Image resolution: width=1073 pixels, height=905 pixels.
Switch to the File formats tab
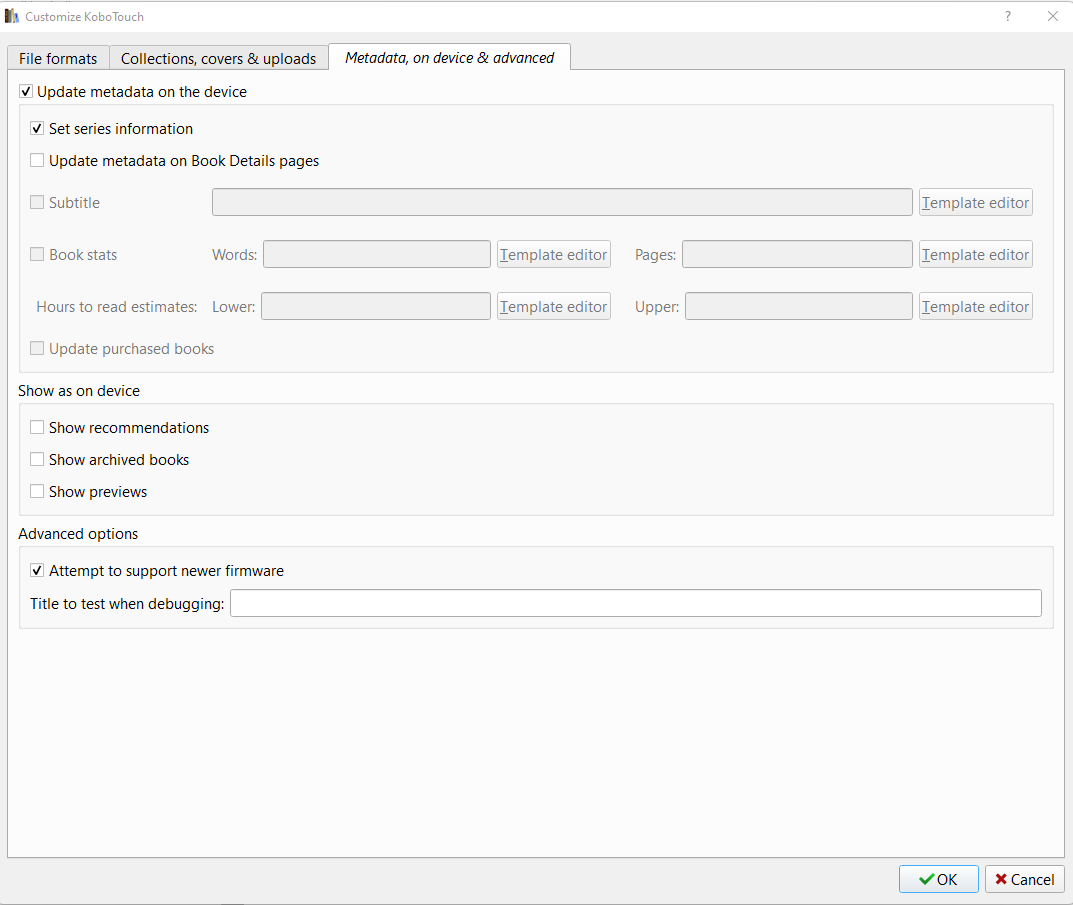(58, 58)
